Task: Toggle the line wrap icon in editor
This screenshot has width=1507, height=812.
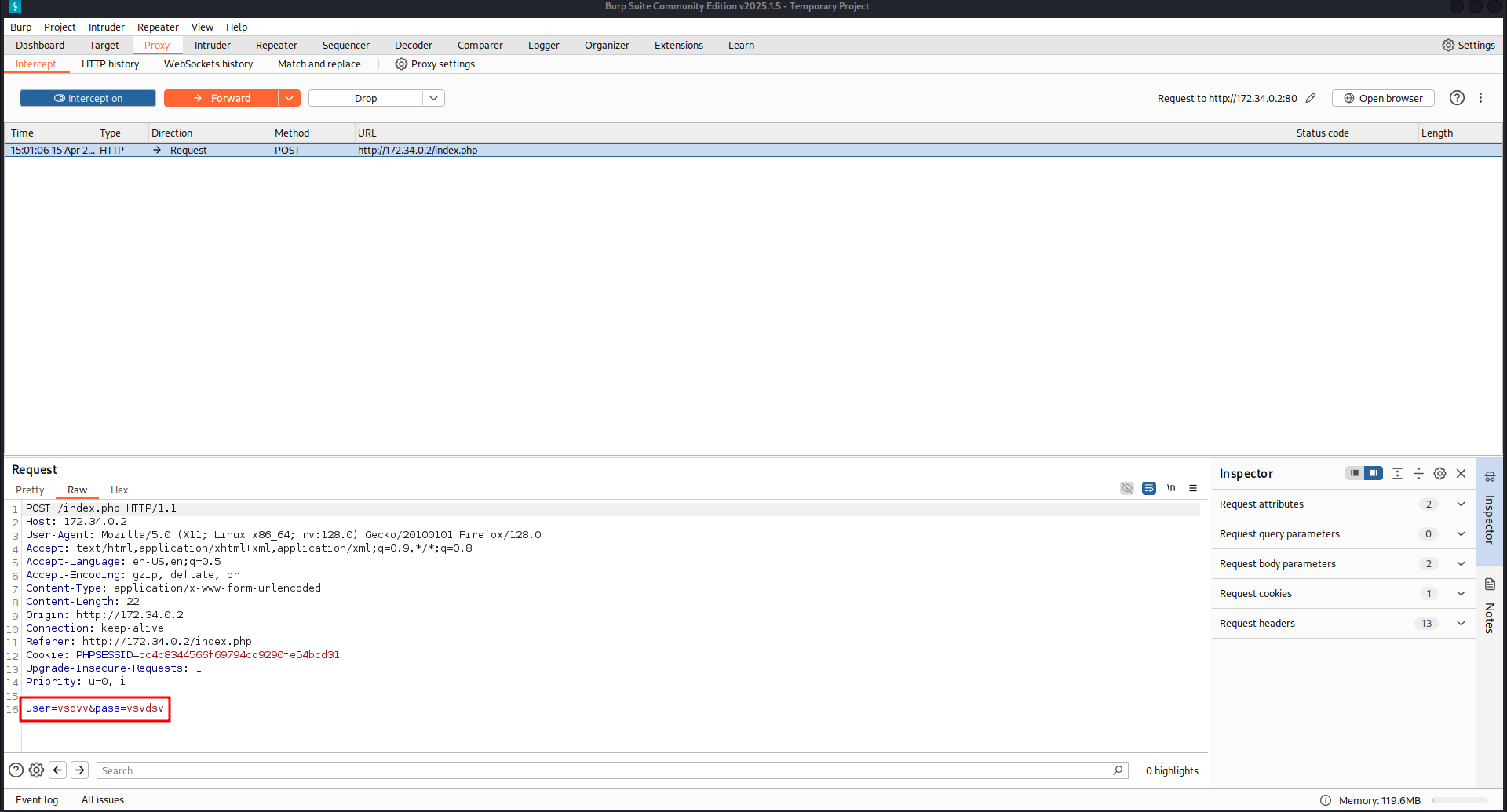Action: tap(1149, 488)
